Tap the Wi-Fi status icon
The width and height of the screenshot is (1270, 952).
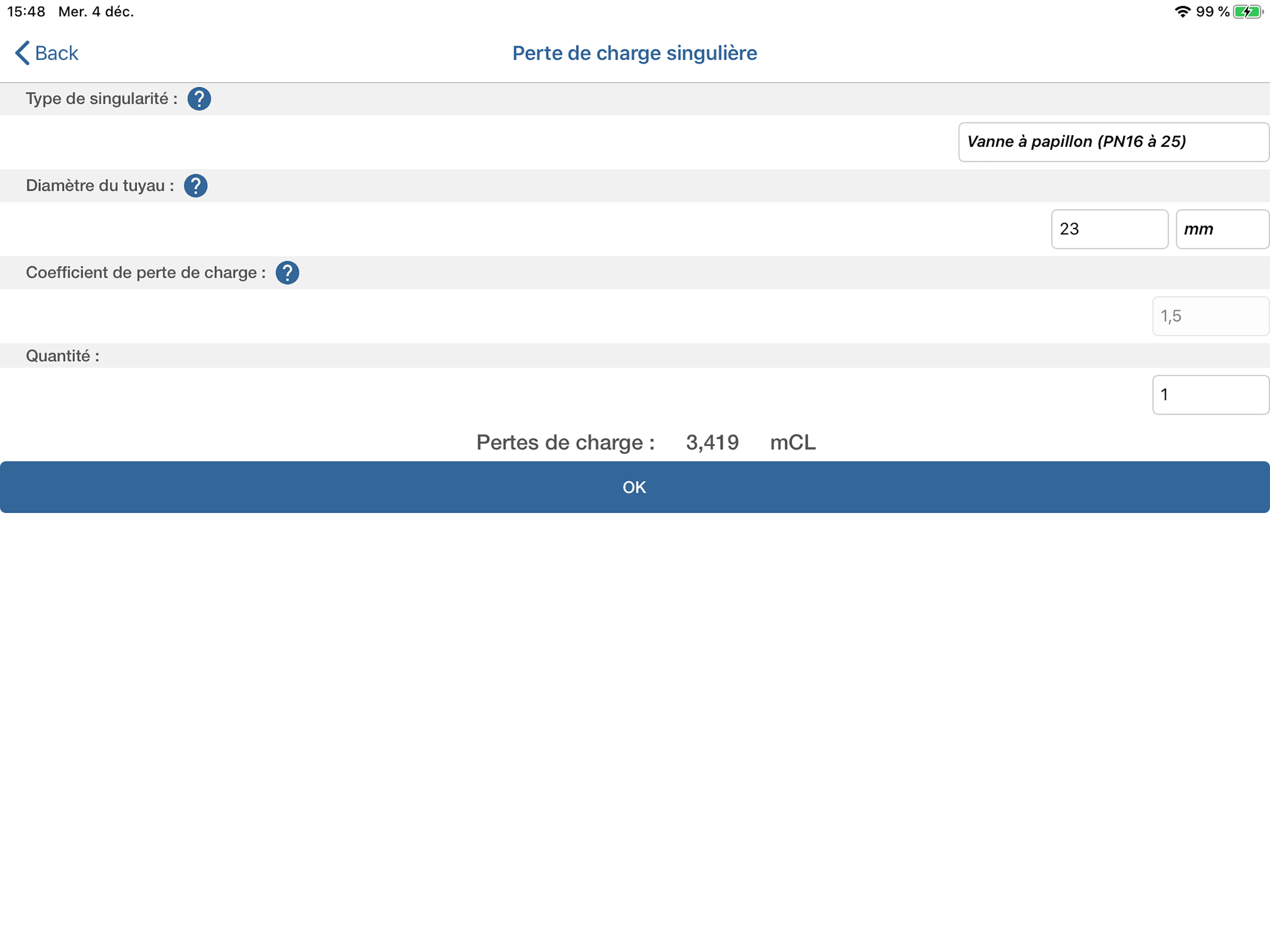(x=1183, y=12)
